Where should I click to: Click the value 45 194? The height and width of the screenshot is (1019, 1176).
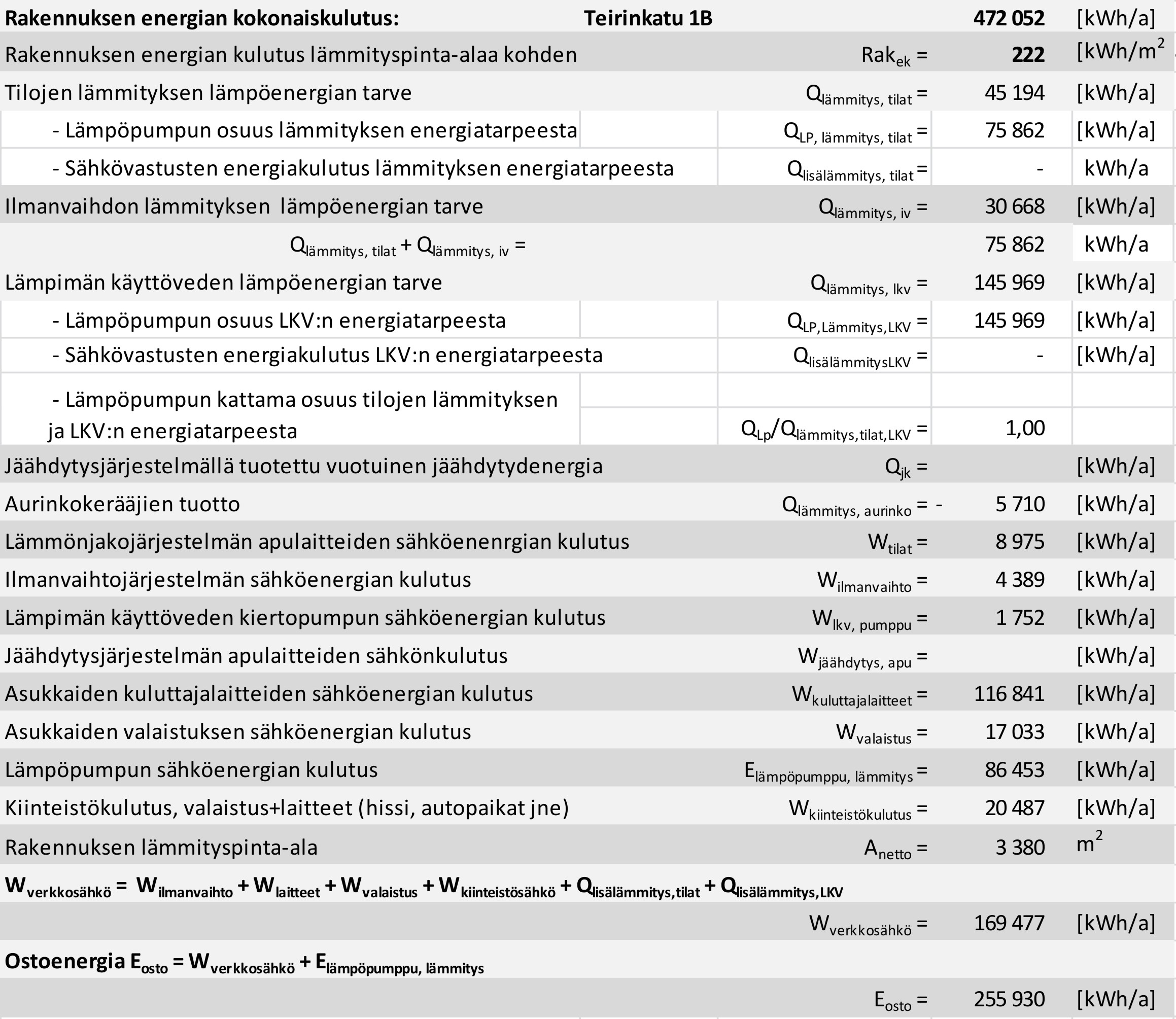click(1015, 93)
